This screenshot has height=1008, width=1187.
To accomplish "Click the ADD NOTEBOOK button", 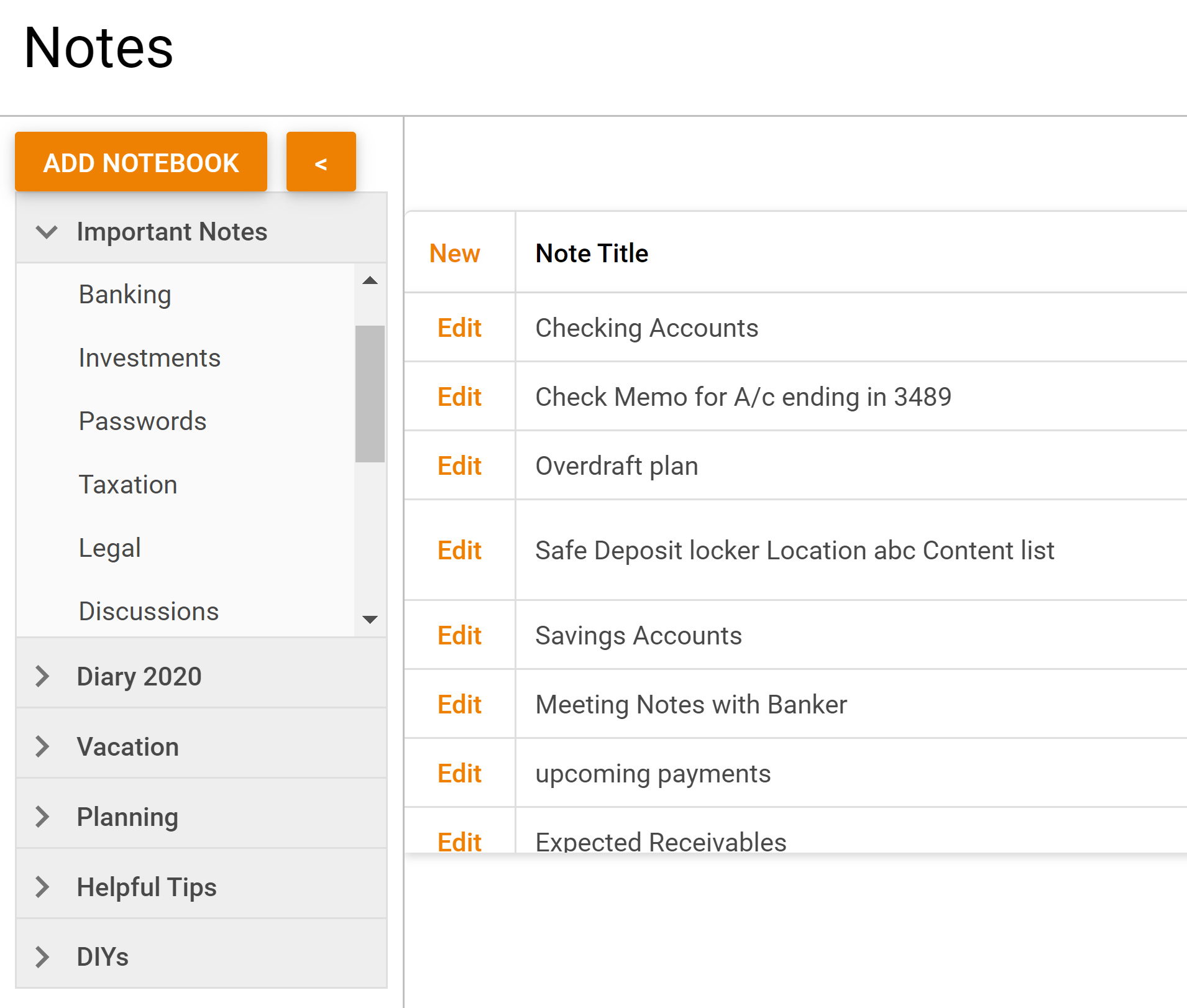I will 141,163.
